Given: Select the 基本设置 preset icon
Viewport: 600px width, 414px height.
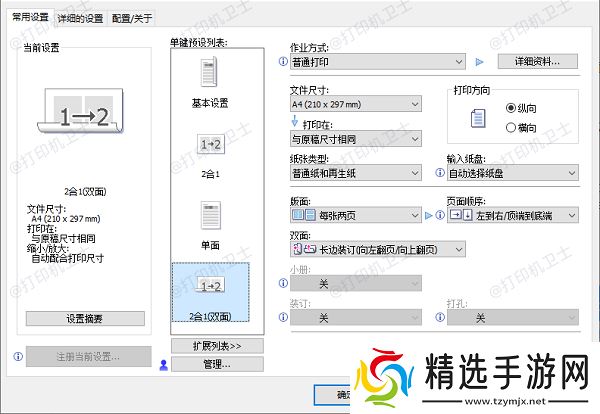Looking at the screenshot, I should 210,72.
